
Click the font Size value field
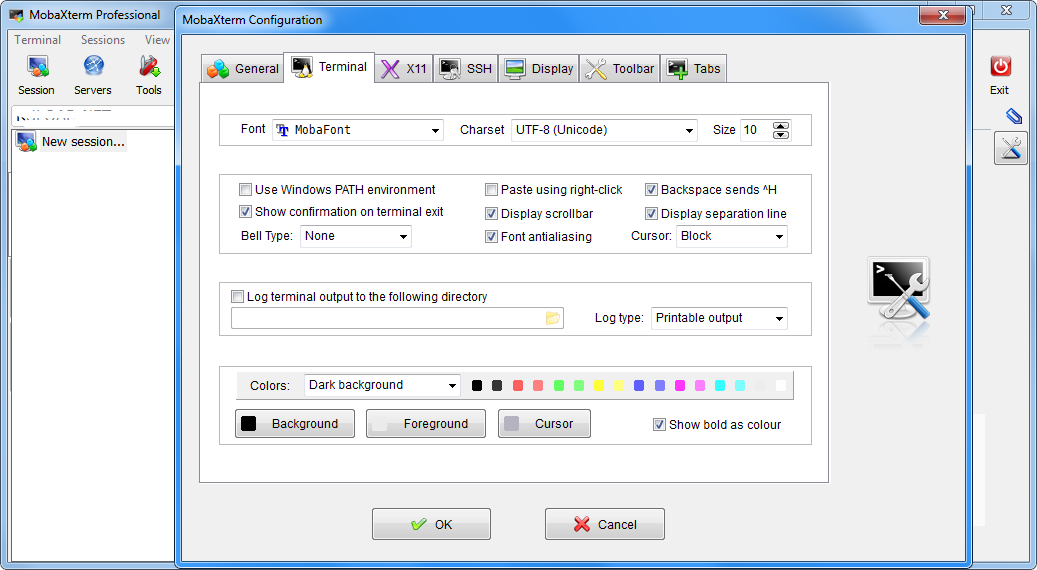tap(756, 130)
